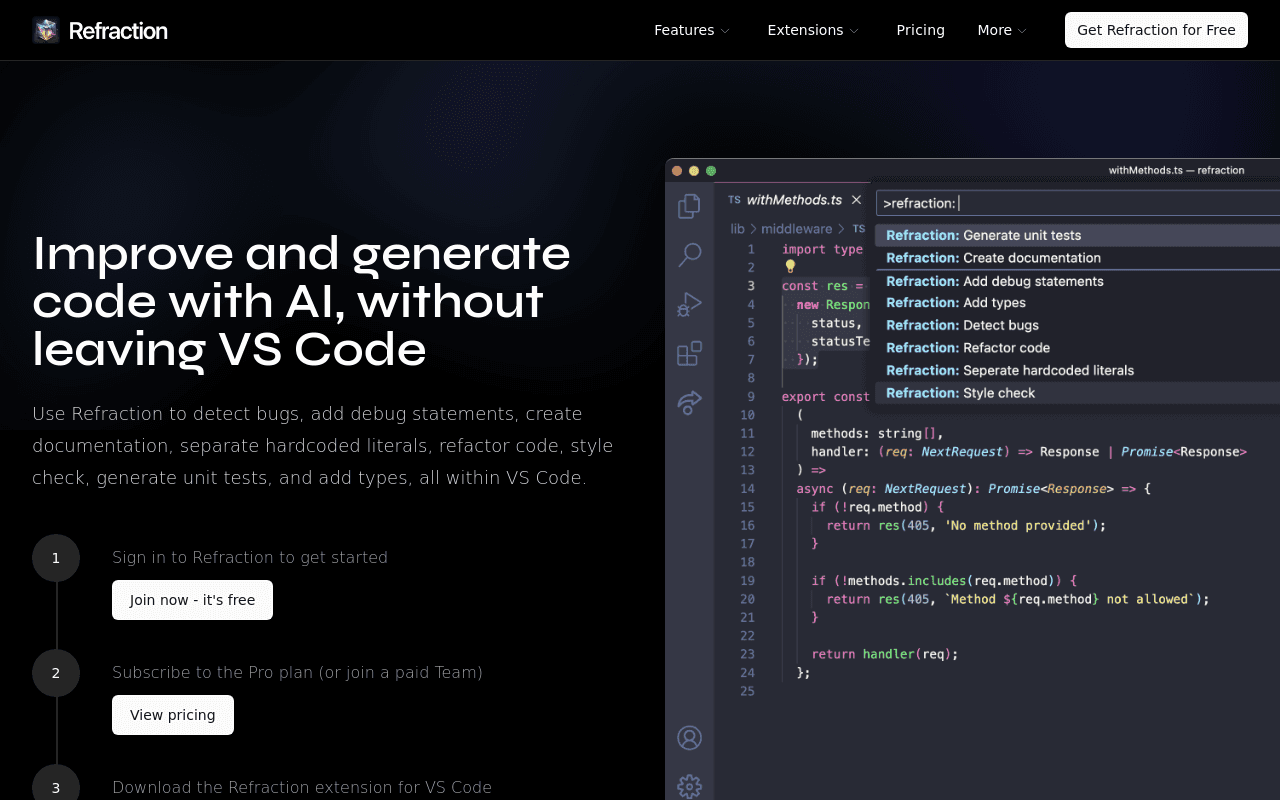Click Get Refraction for Free button
Image resolution: width=1280 pixels, height=800 pixels.
(1156, 30)
